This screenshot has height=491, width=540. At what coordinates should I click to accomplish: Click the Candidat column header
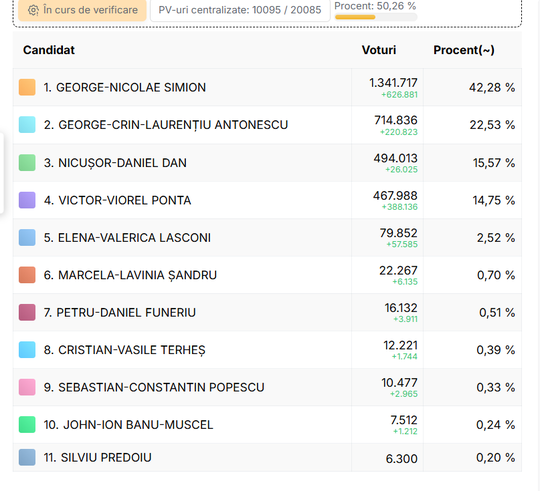point(49,50)
